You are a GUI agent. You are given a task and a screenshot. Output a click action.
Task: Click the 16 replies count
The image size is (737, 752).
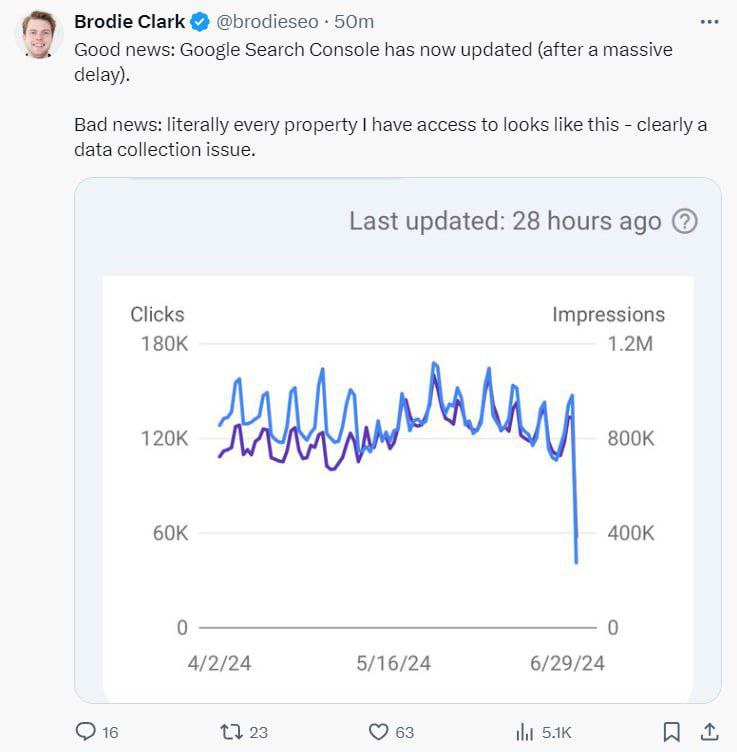110,732
